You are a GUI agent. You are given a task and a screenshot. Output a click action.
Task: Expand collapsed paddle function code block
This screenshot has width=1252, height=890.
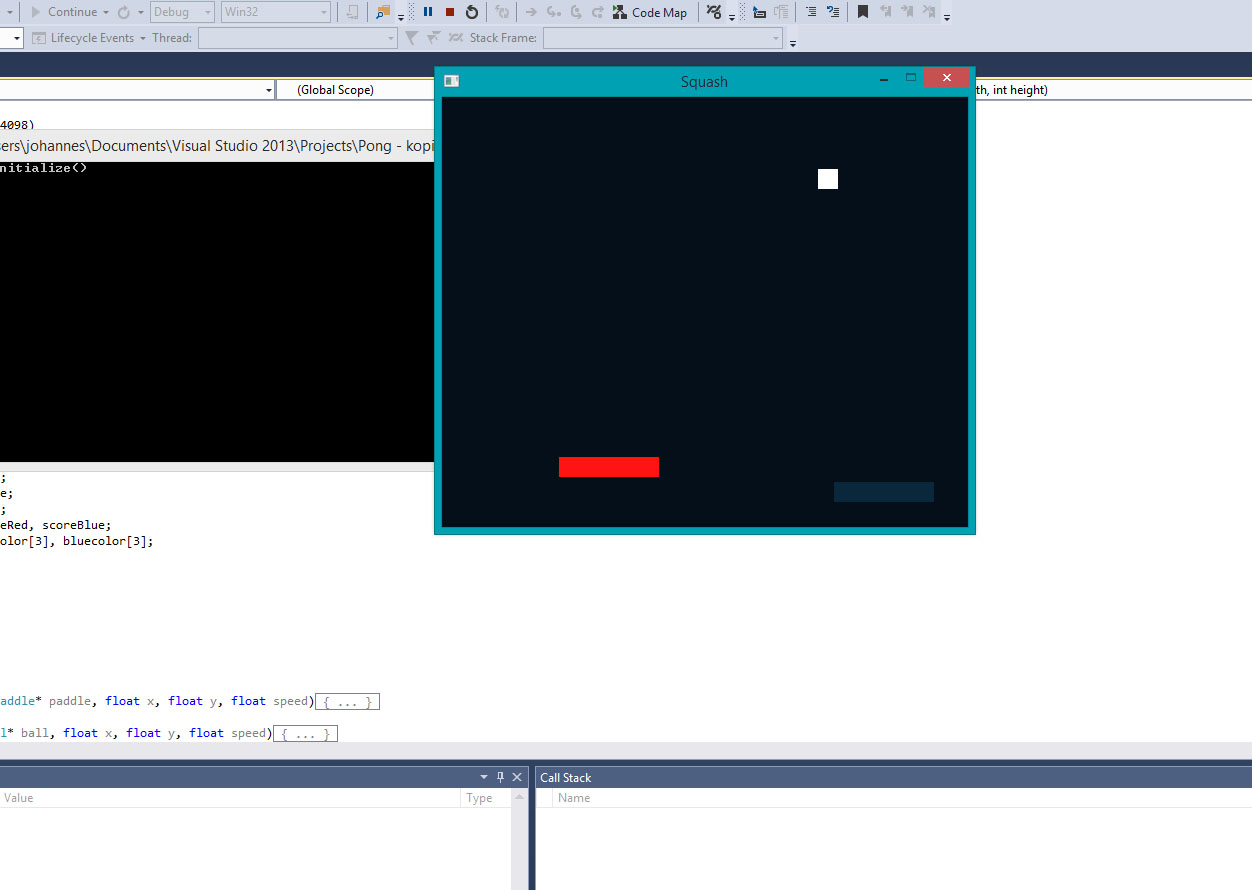347,702
